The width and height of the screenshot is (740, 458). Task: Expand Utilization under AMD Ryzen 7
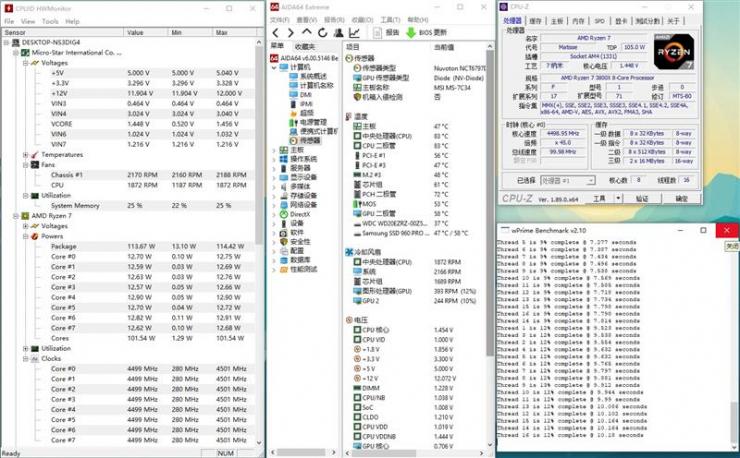point(25,348)
